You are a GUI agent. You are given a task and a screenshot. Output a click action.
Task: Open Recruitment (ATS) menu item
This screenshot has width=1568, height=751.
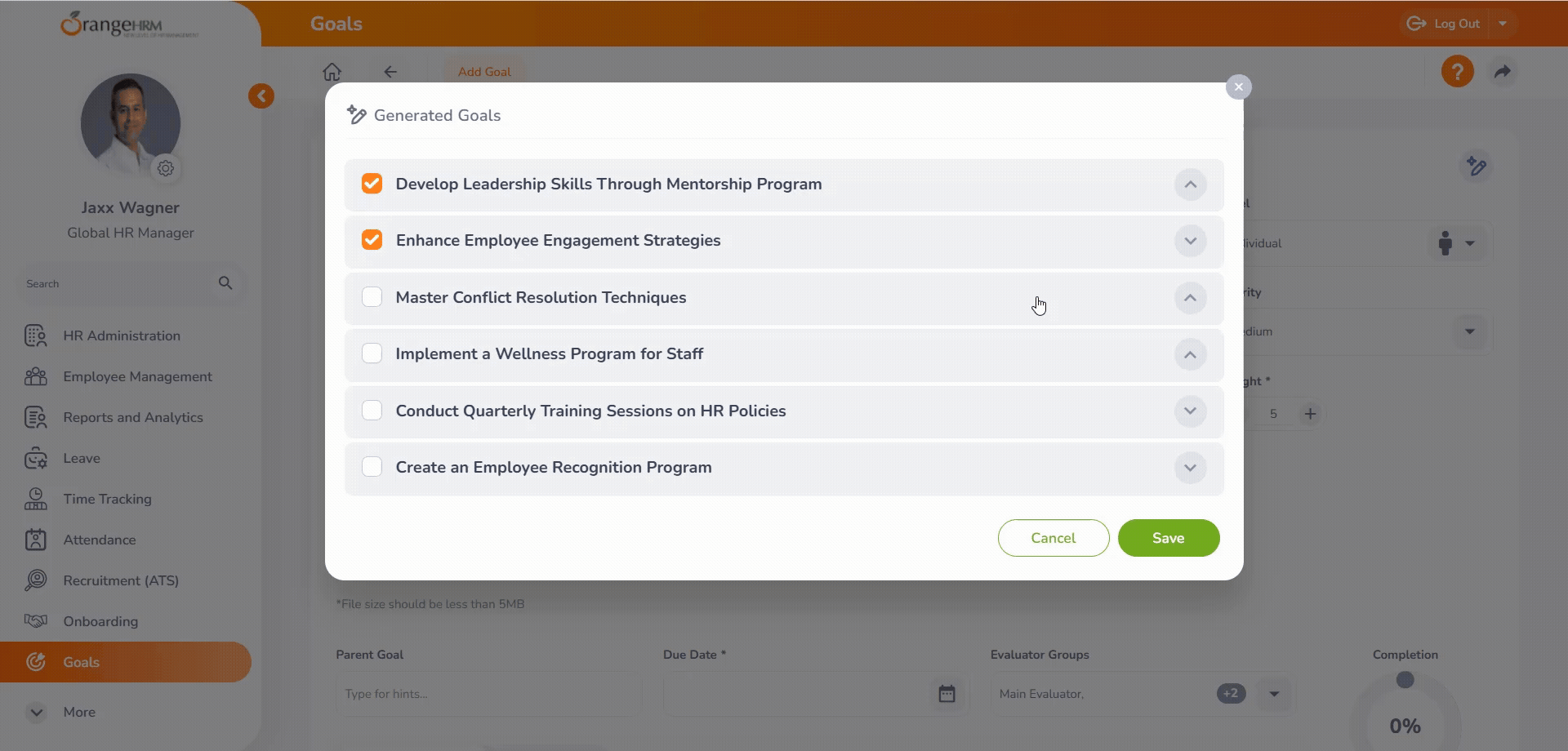point(121,580)
